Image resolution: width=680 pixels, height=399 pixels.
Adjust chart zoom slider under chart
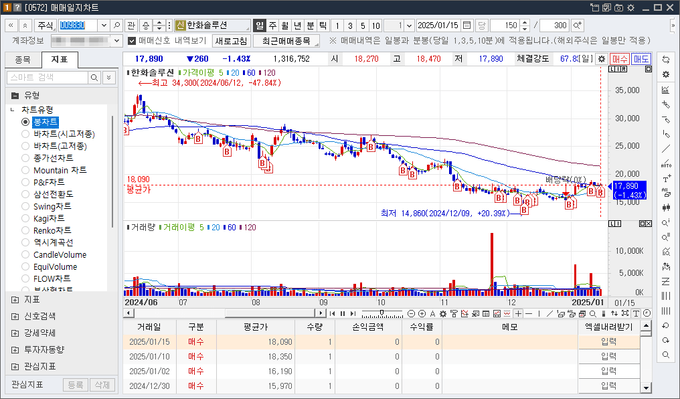[382, 312]
